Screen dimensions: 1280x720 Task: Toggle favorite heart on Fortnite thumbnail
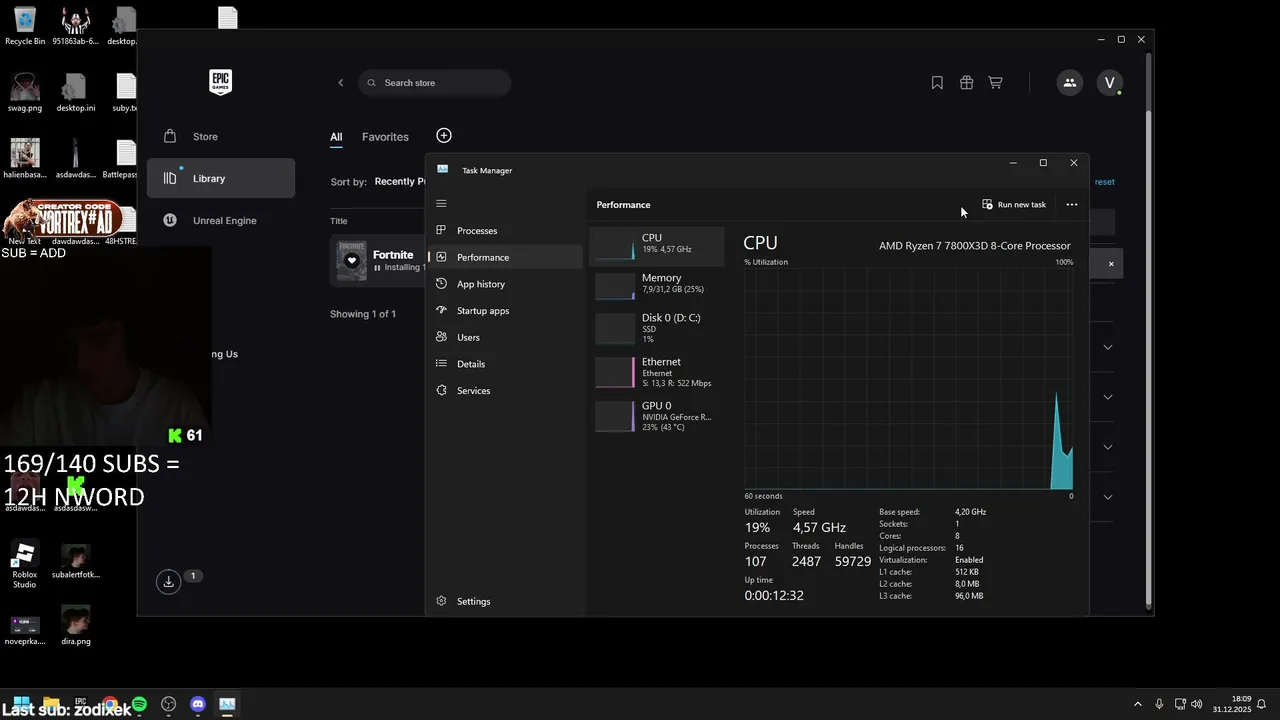(x=352, y=260)
